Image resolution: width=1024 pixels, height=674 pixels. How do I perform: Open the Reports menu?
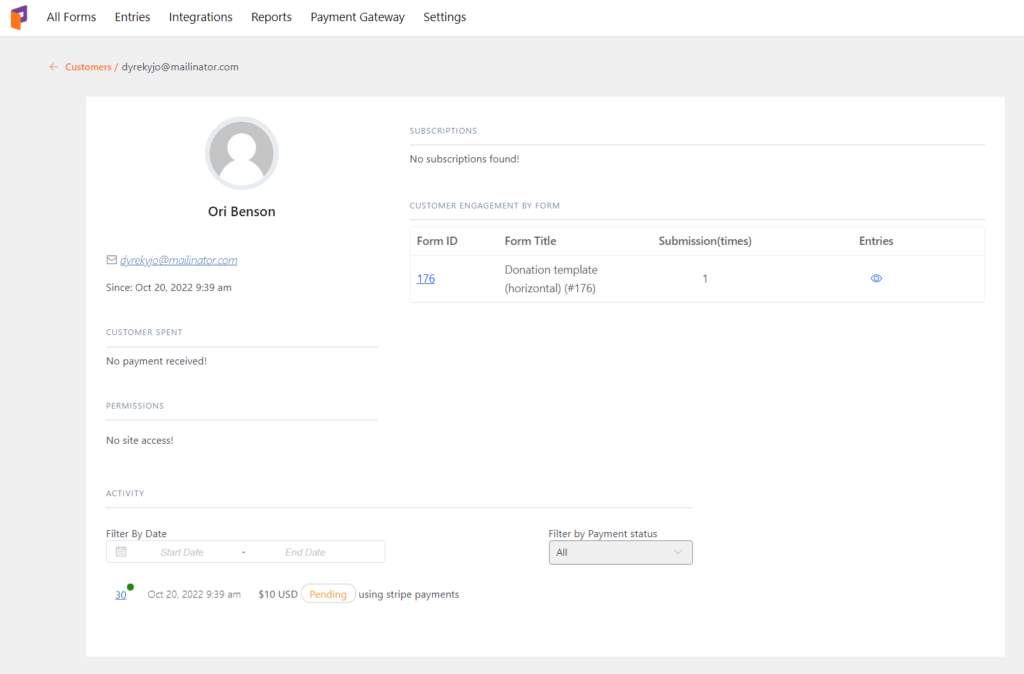point(271,17)
